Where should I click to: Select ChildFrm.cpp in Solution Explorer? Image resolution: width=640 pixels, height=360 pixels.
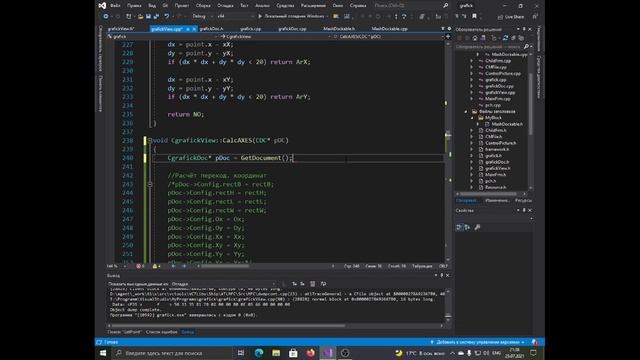(x=498, y=61)
